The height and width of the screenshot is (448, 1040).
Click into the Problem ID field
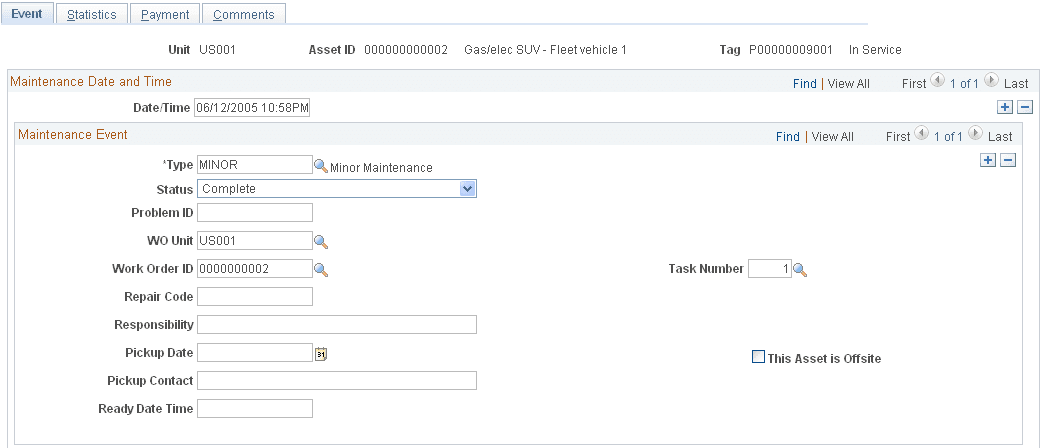[255, 212]
